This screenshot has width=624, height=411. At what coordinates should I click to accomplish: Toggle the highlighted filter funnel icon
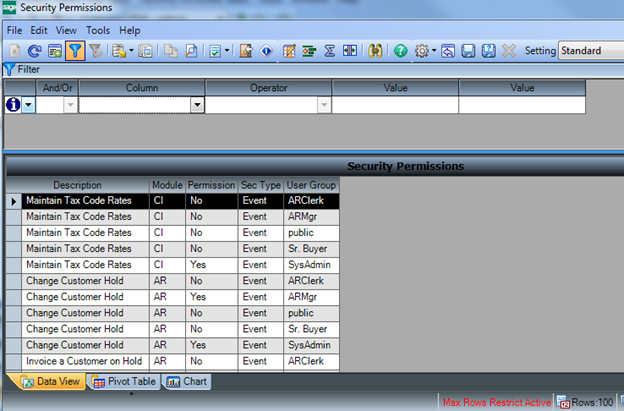(x=75, y=50)
